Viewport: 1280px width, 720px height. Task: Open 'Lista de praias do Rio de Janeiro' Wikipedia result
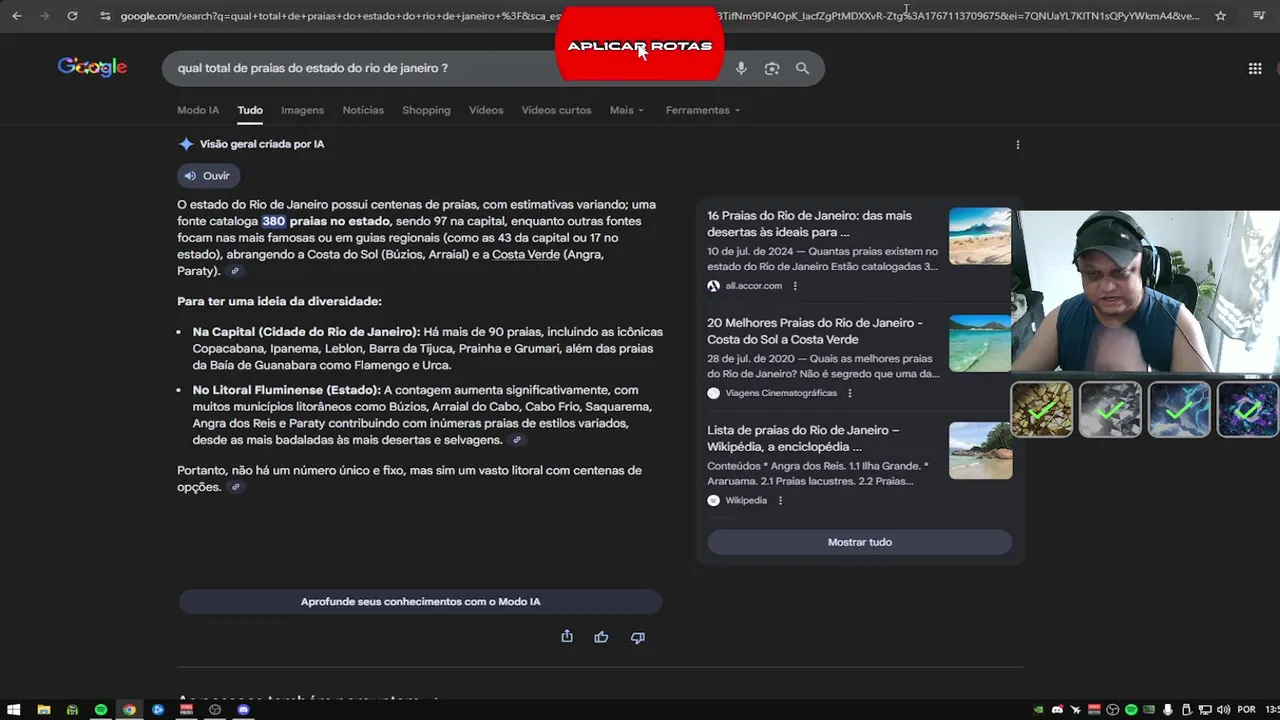tap(803, 438)
